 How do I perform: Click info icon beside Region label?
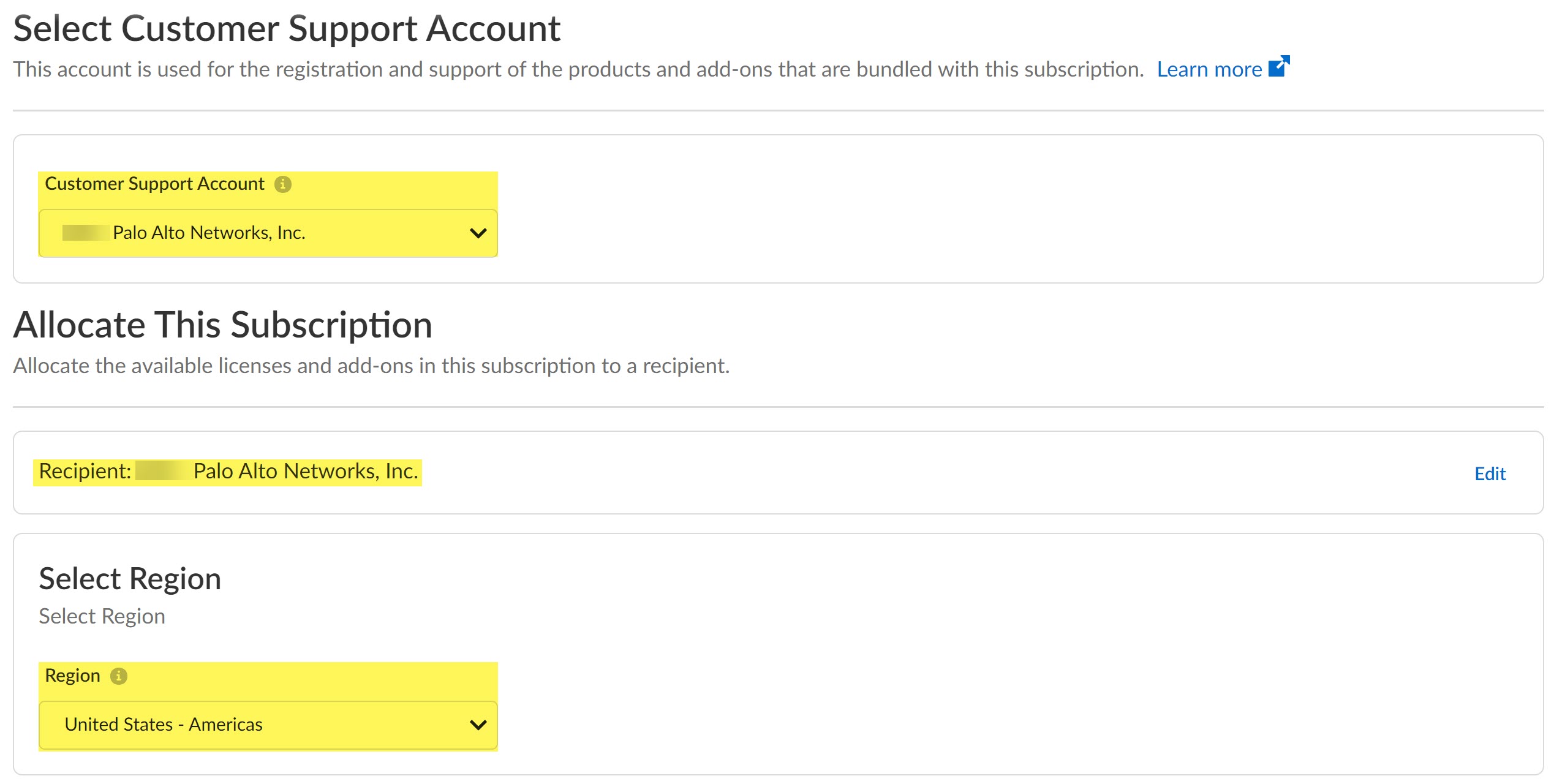pyautogui.click(x=118, y=676)
